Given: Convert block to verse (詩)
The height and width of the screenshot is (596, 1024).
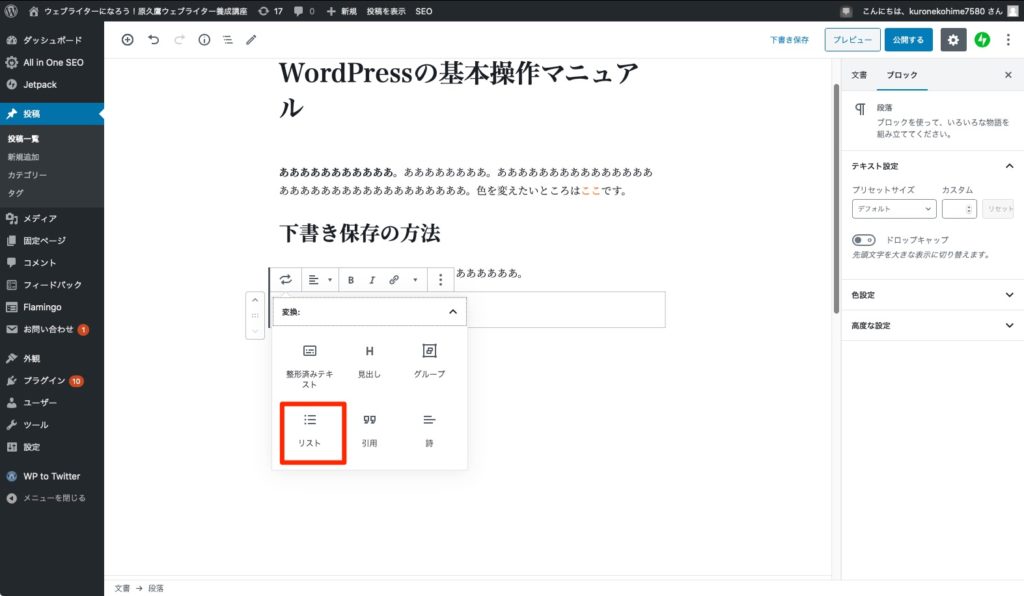Looking at the screenshot, I should coord(429,430).
